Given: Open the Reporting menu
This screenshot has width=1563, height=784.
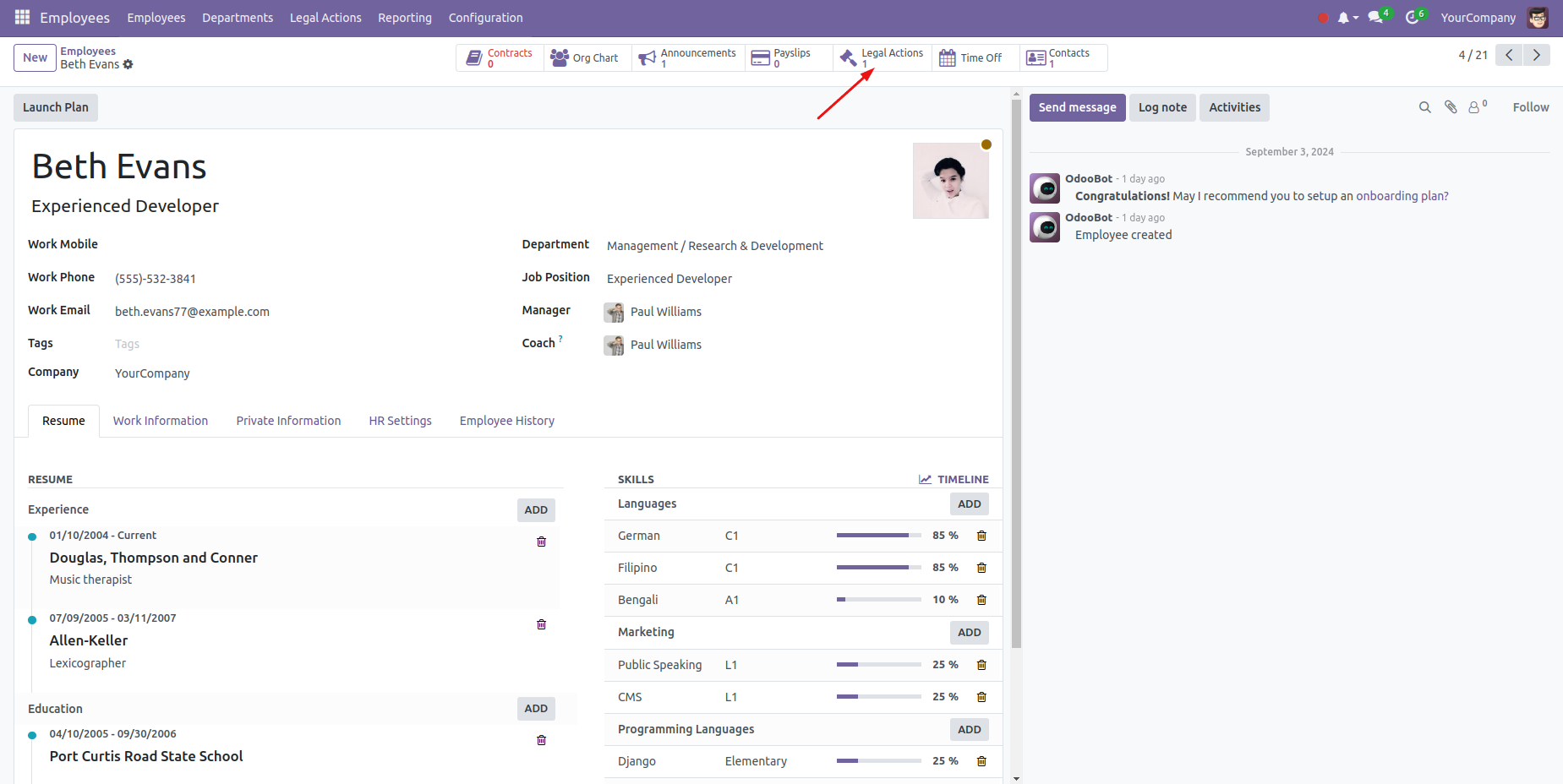Looking at the screenshot, I should click(404, 18).
